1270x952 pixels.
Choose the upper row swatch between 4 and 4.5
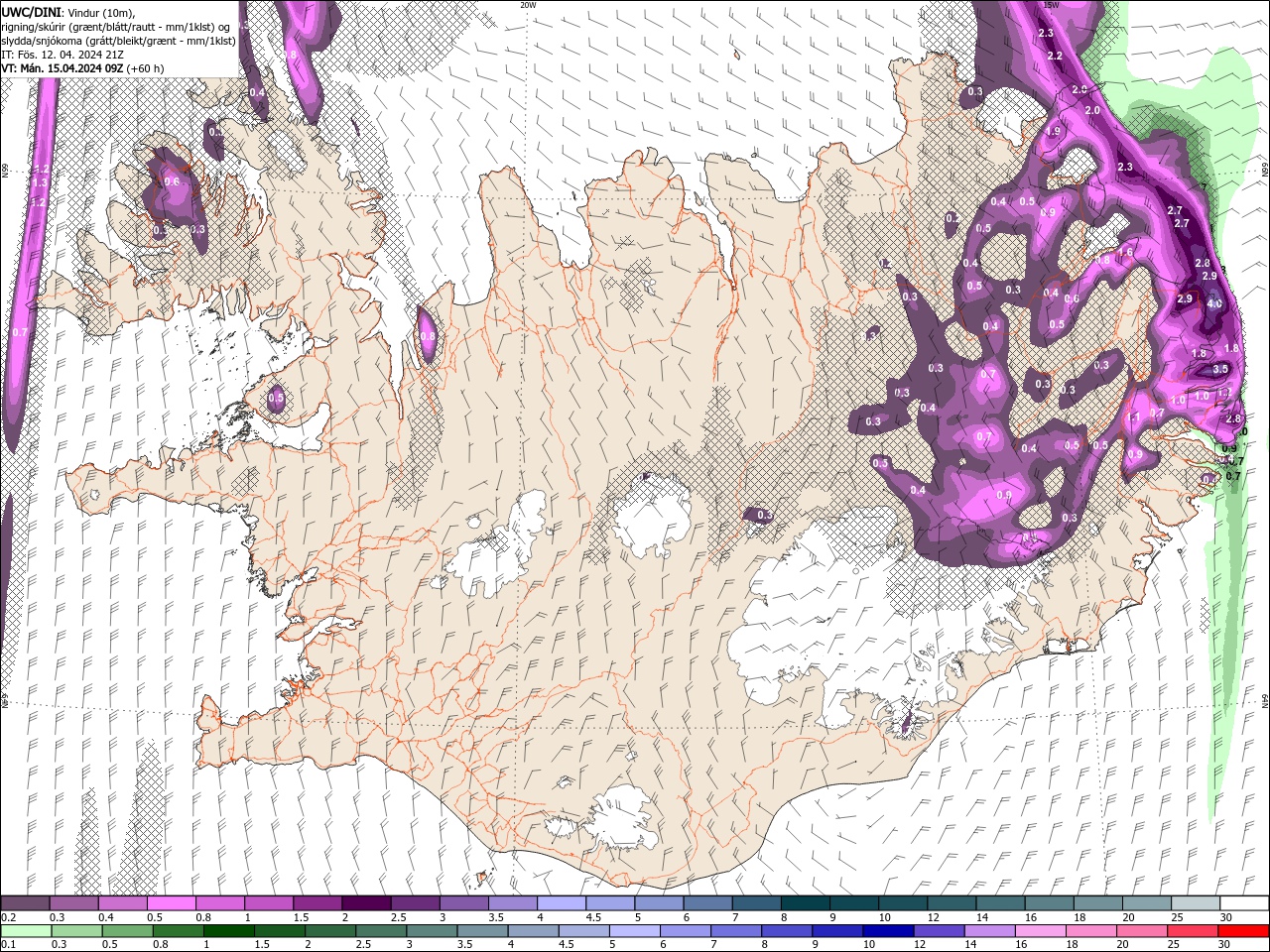561,903
